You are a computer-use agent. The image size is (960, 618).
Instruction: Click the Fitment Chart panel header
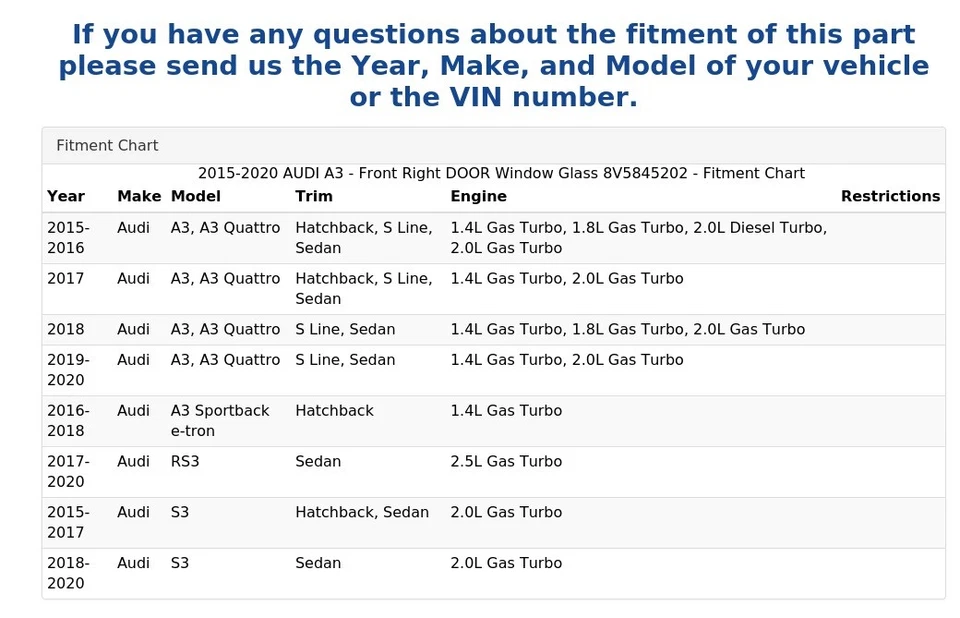coord(107,146)
